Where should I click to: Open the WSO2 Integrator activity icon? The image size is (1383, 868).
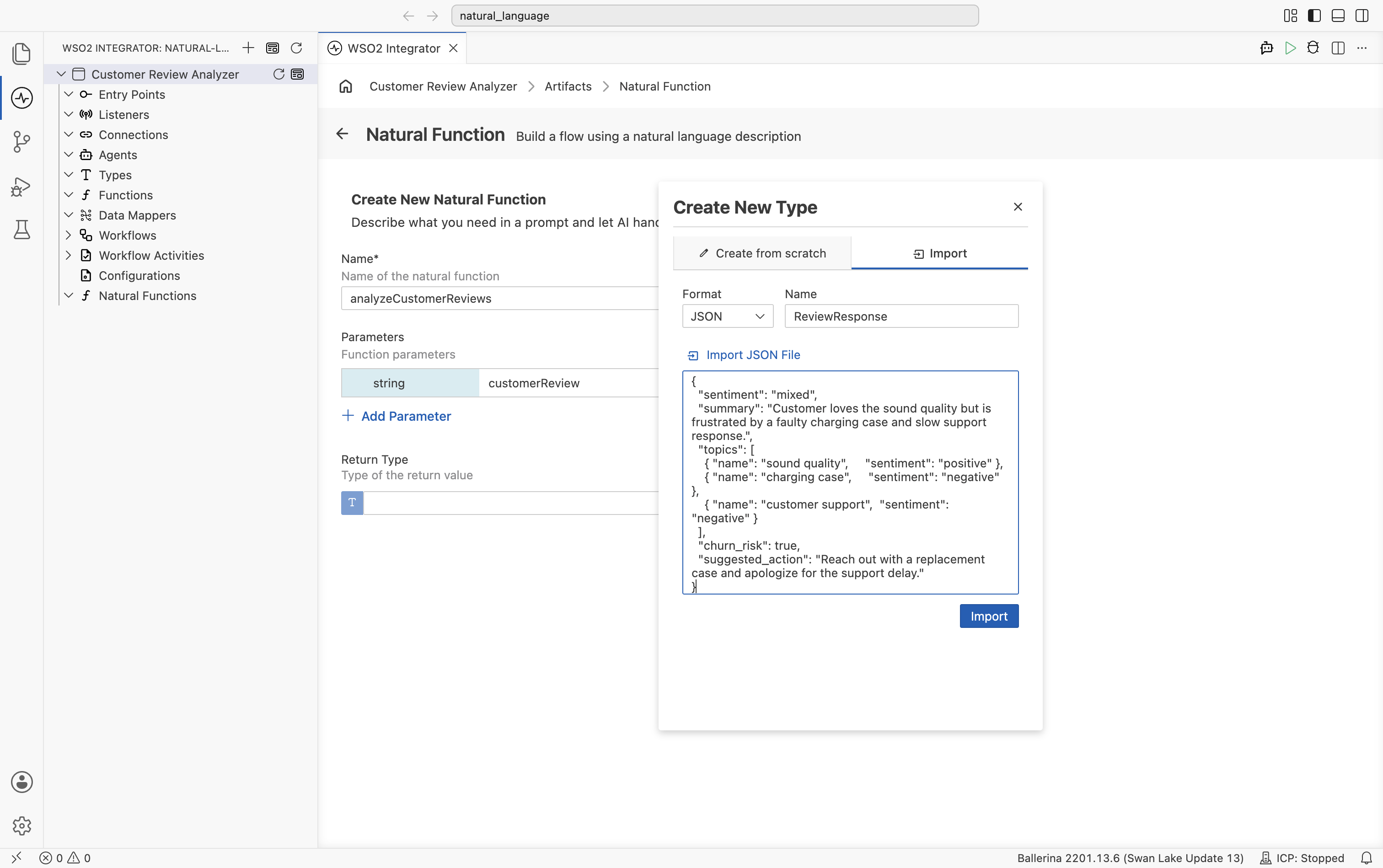click(22, 97)
